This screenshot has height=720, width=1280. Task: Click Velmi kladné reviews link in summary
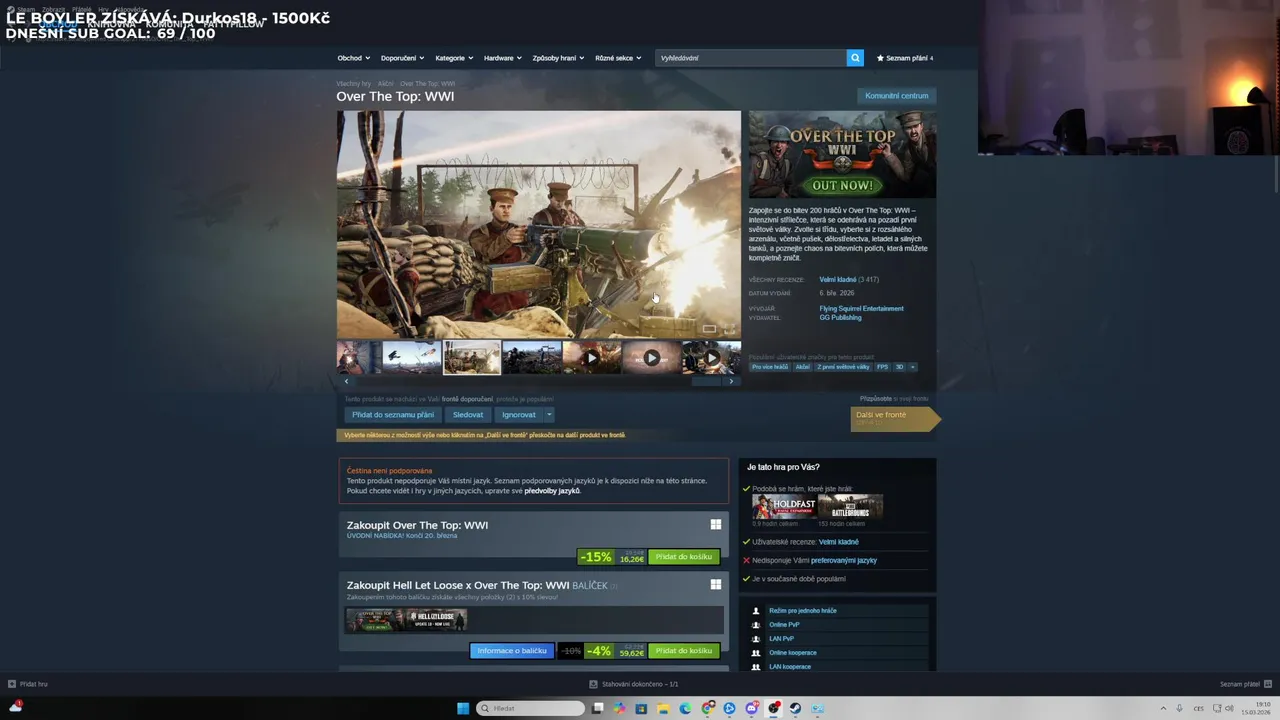[x=836, y=279]
